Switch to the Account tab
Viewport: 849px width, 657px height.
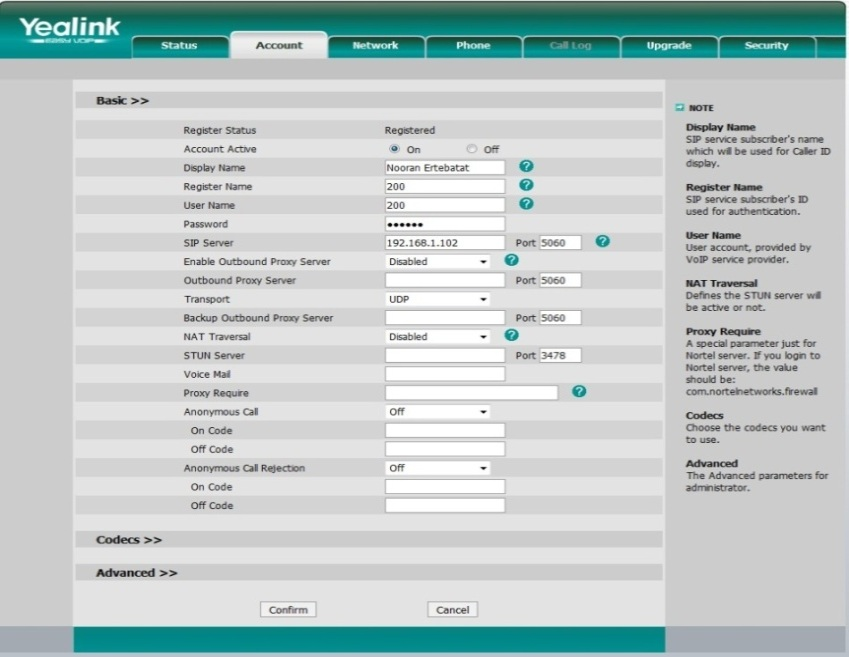(279, 45)
